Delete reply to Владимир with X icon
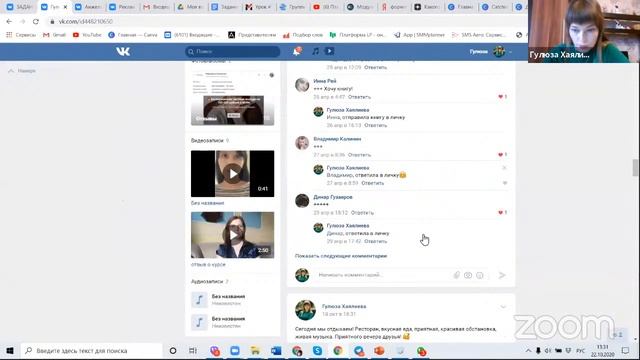The image size is (640, 360). 504,168
